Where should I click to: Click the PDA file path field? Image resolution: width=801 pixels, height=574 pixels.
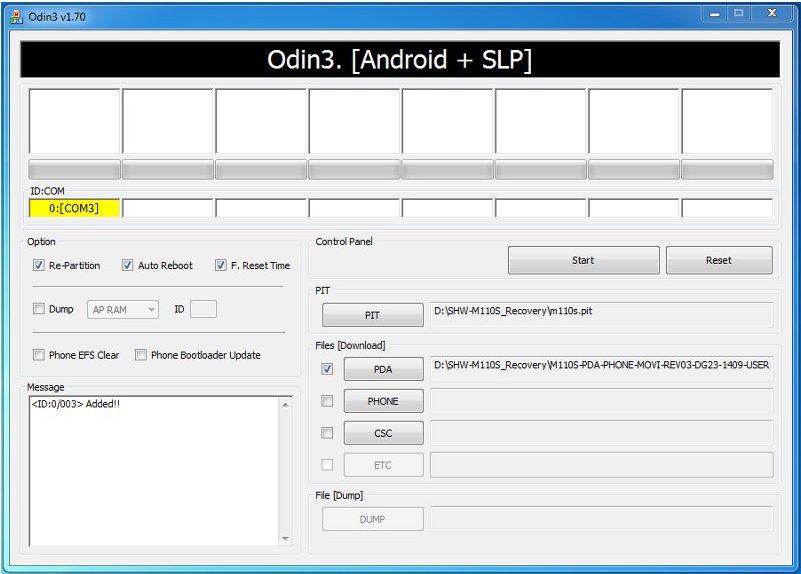coord(602,368)
